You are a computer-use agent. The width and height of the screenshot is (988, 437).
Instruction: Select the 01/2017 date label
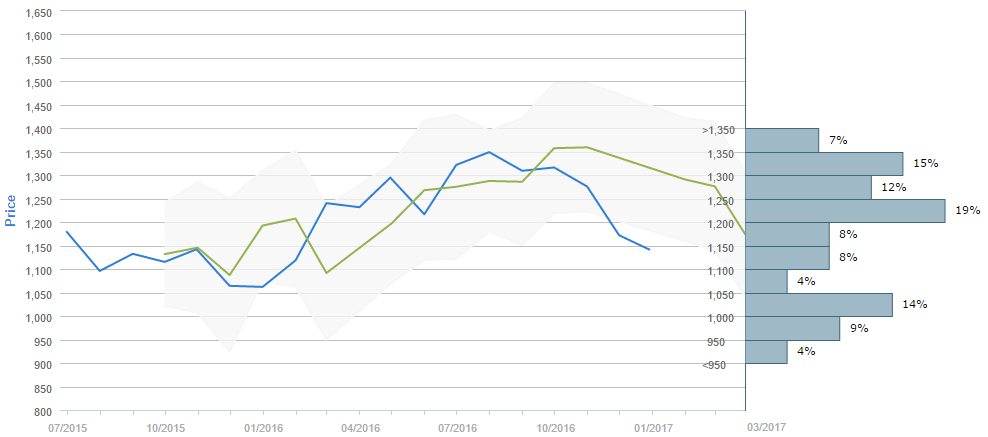tap(652, 427)
